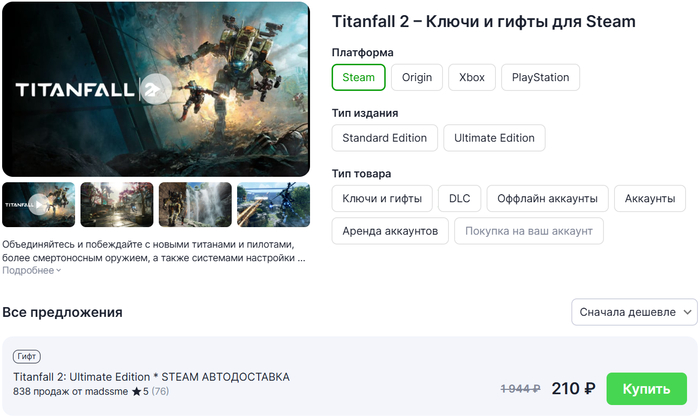
Task: Open the main Titanfall 2 cover image
Action: coord(156,89)
